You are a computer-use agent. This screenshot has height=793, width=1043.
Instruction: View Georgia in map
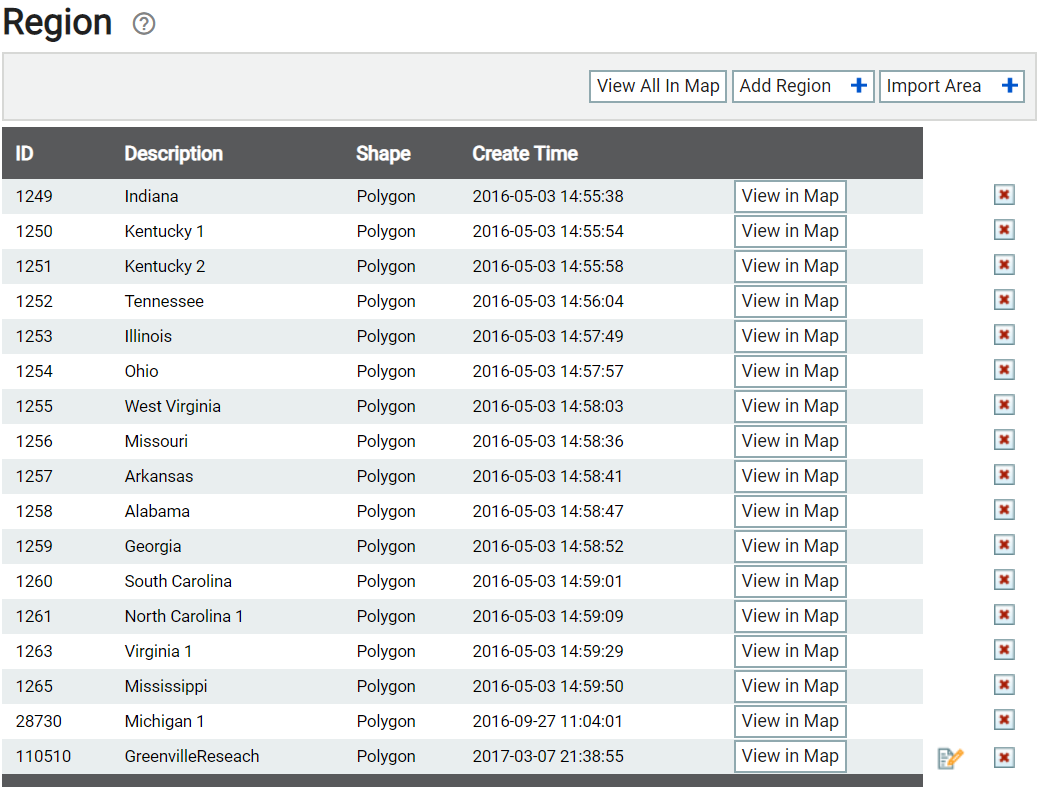[790, 546]
